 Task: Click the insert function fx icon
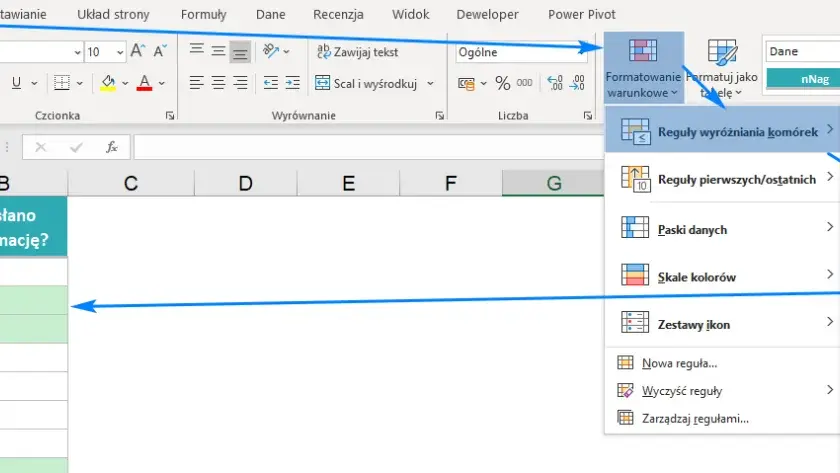point(111,147)
